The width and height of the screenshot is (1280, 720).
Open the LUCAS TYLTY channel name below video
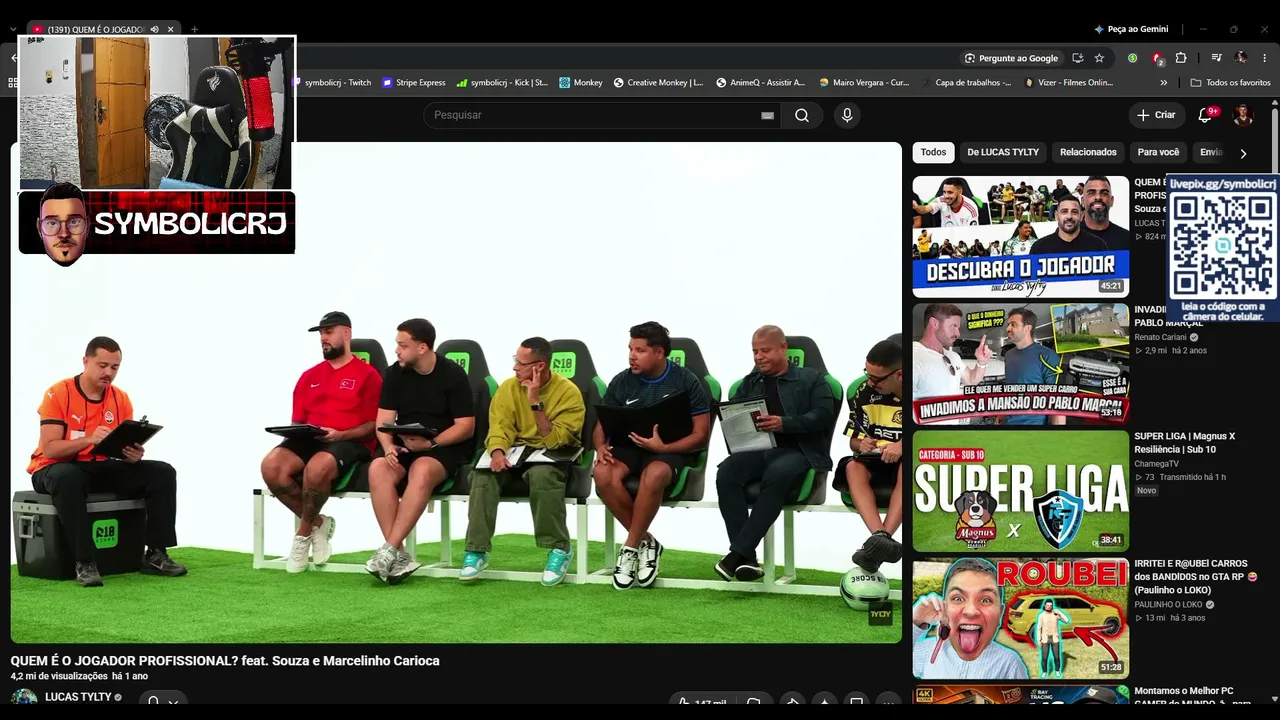tap(78, 697)
